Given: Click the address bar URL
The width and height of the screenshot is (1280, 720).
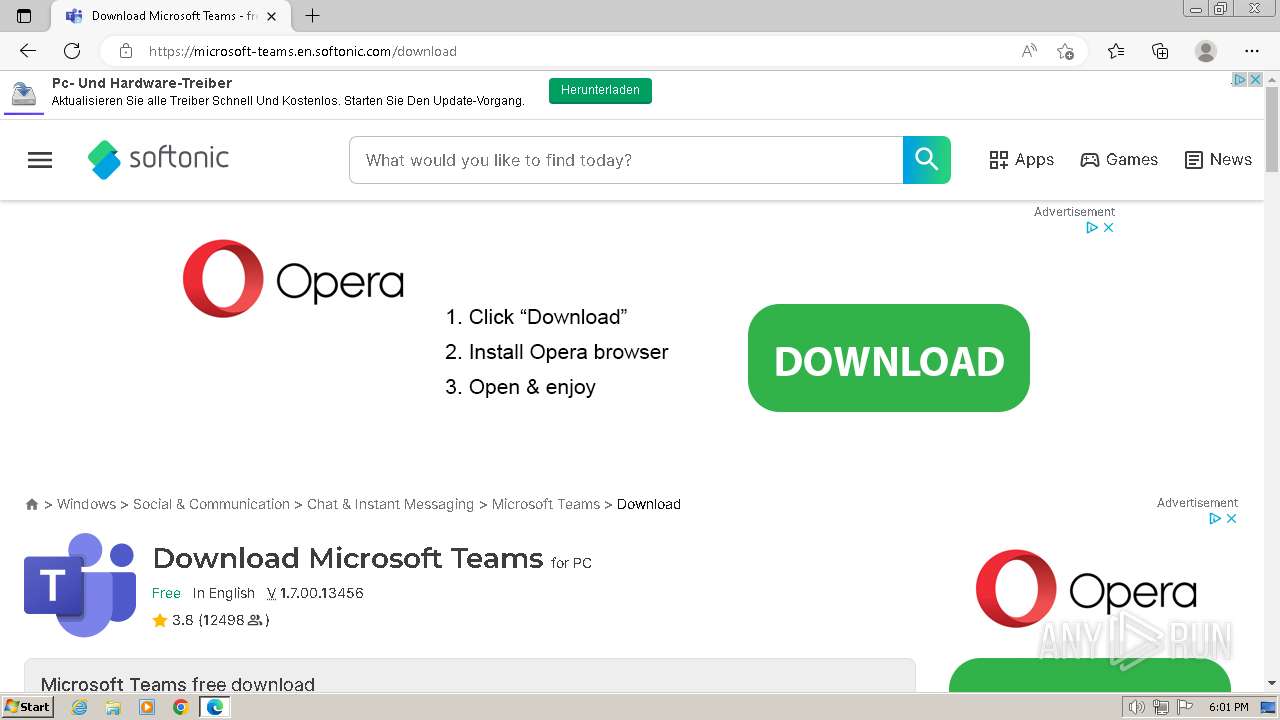Looking at the screenshot, I should point(303,51).
